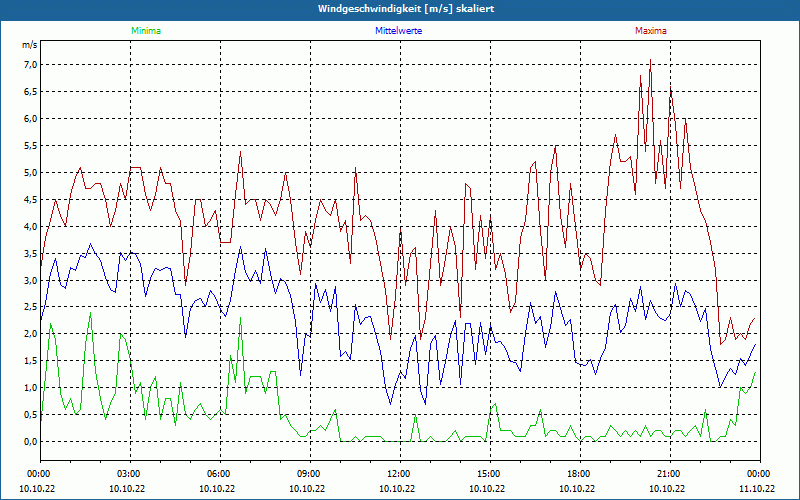Click the red Maxima legend label
Viewport: 800px width, 500px height.
click(x=651, y=31)
